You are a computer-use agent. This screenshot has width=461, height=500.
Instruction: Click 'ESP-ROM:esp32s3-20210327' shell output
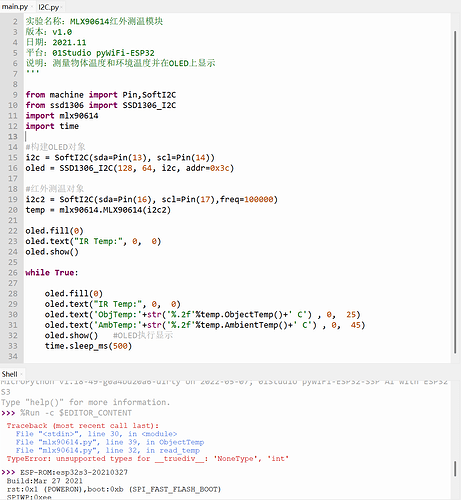[74, 472]
